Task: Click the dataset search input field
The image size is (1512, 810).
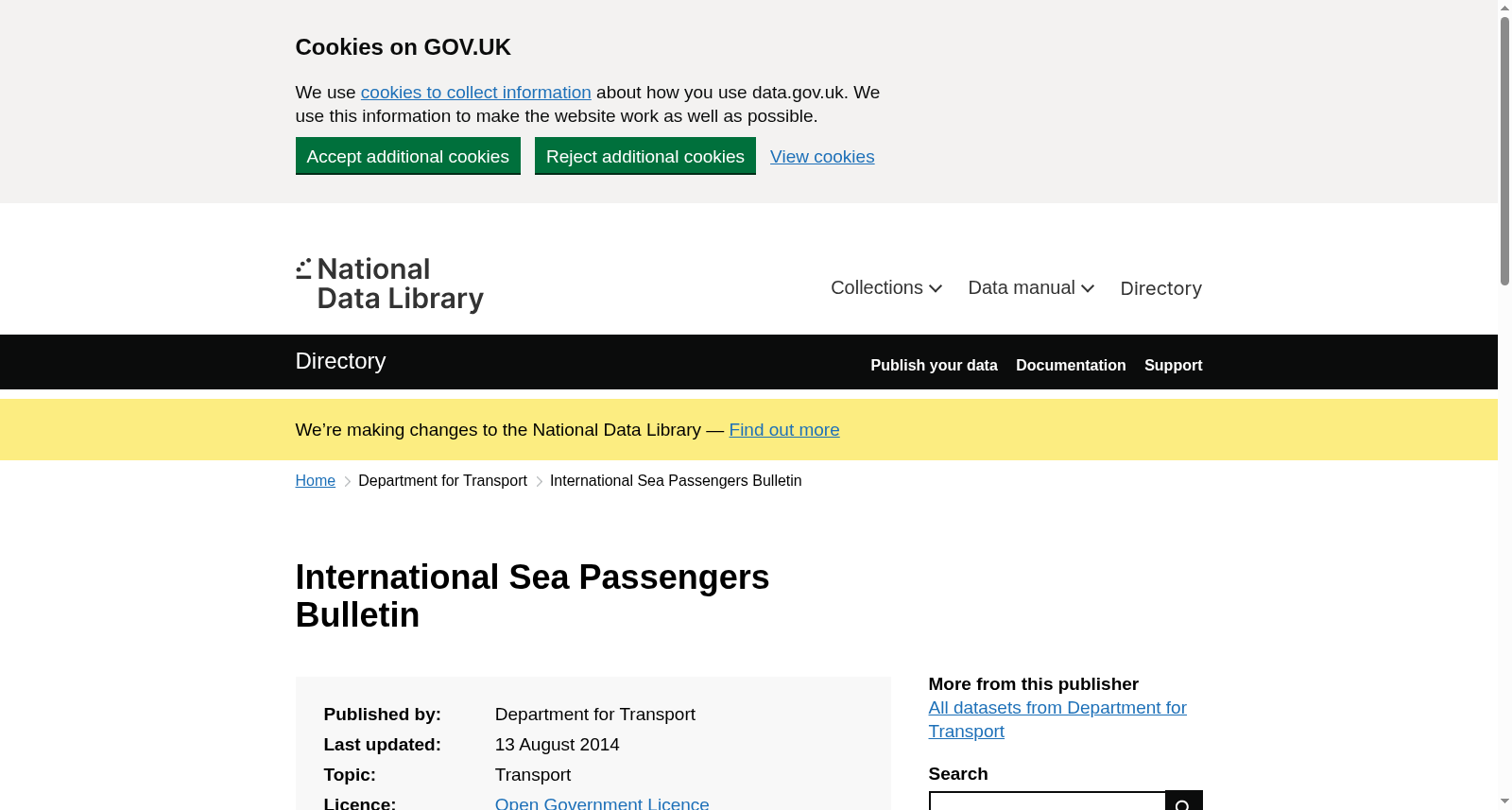Action: point(1047,801)
